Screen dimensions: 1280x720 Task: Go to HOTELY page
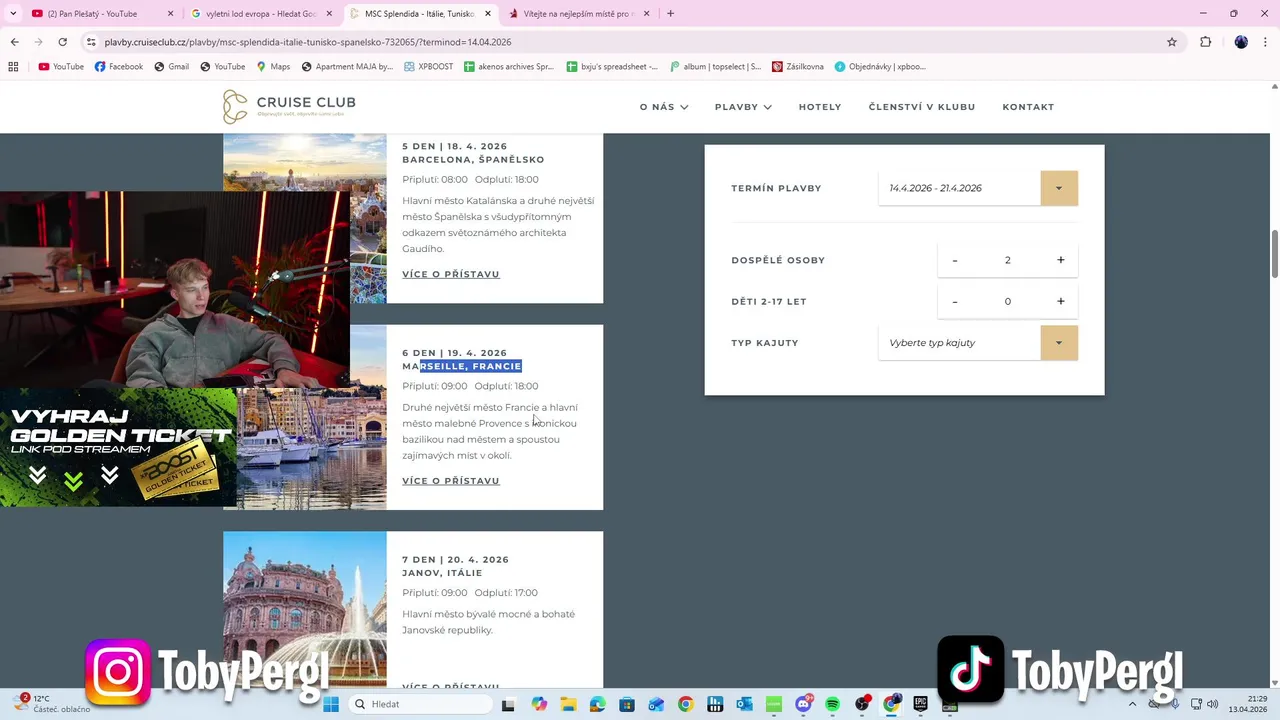pos(820,107)
